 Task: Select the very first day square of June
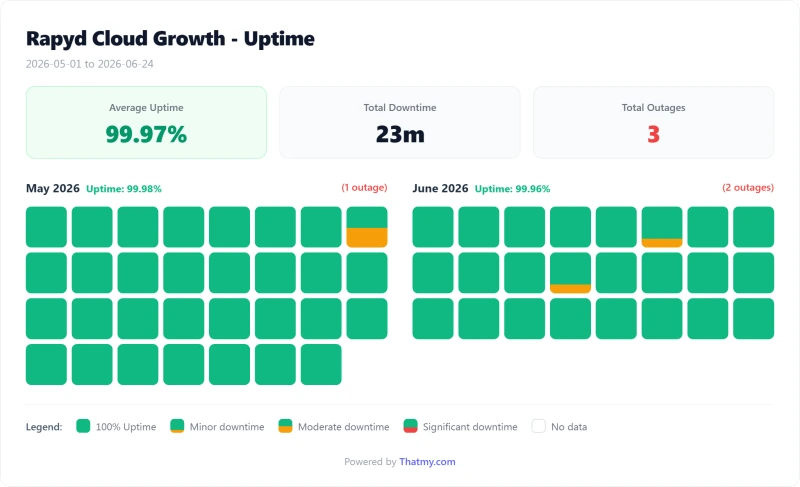coord(433,227)
